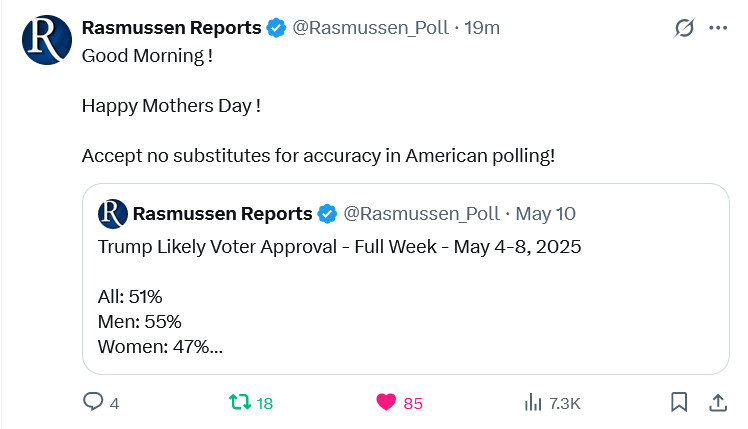
Task: Click the 19m timestamp link
Action: click(x=482, y=28)
